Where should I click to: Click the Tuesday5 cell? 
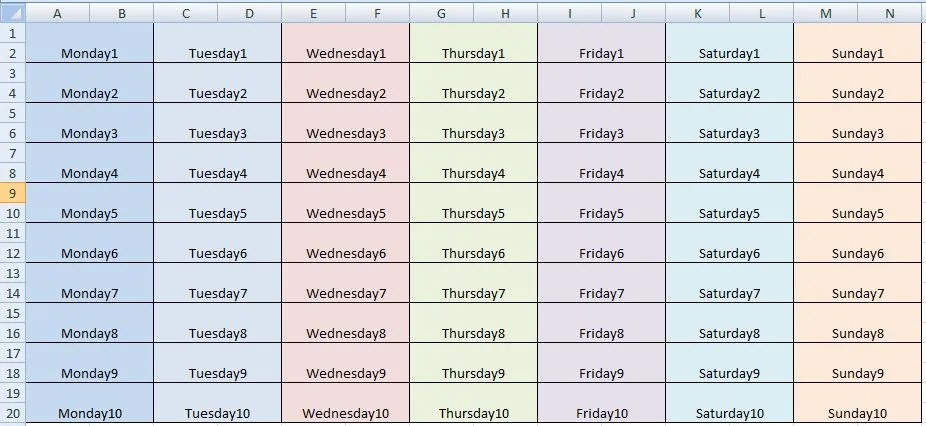(x=218, y=203)
